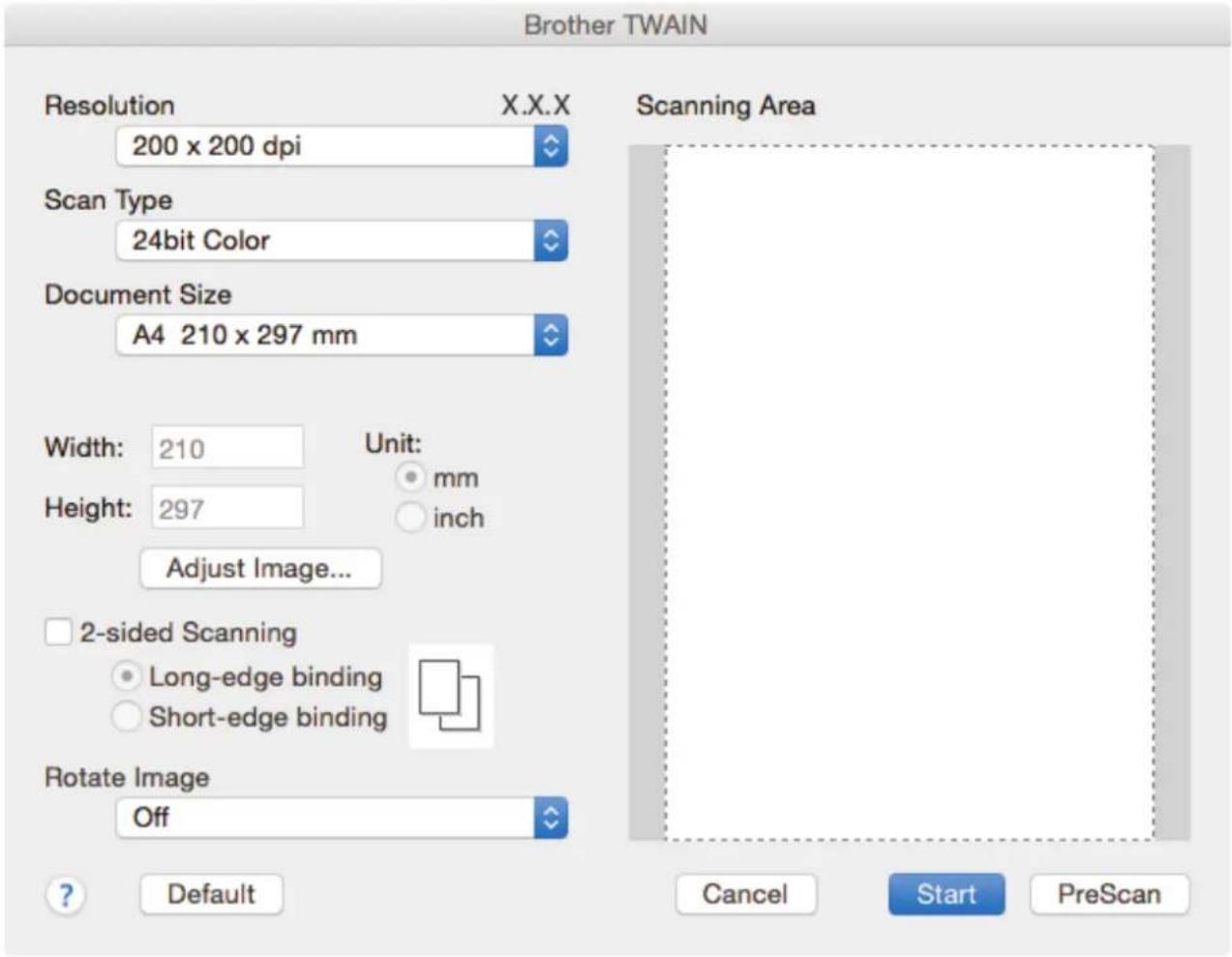Click the Cancel button
This screenshot has height=957, width=1232.
[745, 894]
